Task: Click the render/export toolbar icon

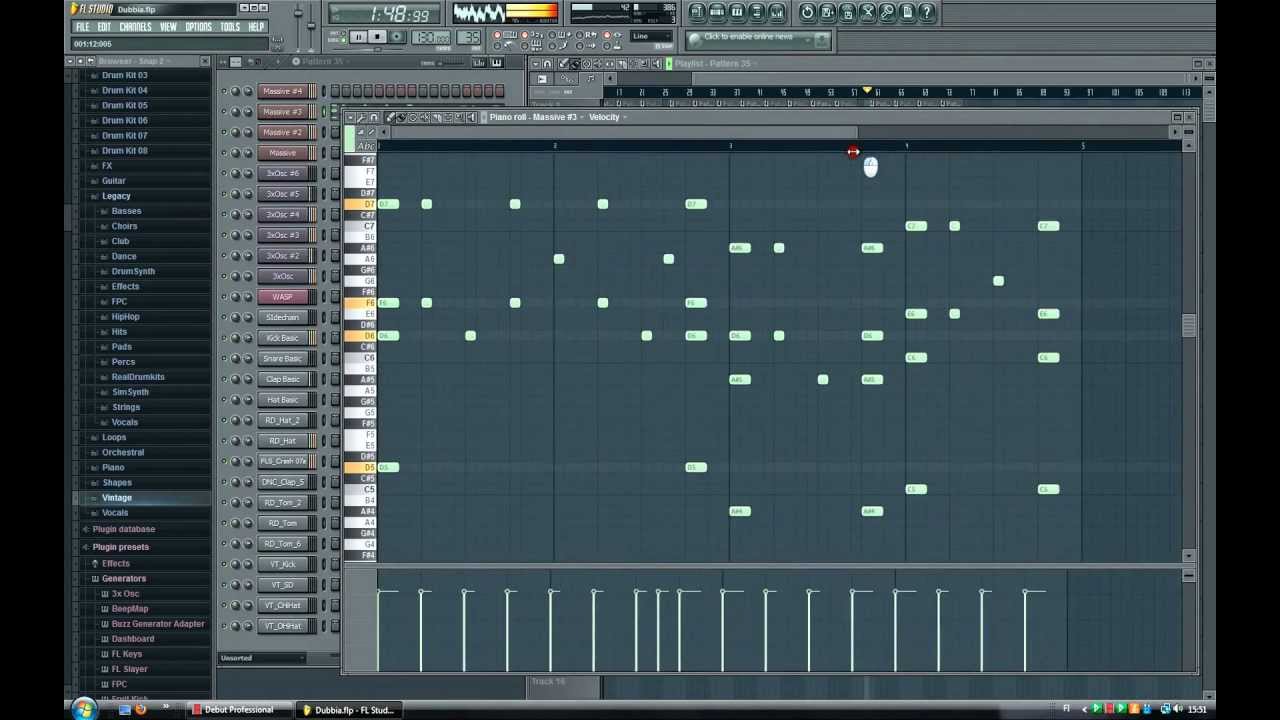Action: pyautogui.click(x=848, y=12)
